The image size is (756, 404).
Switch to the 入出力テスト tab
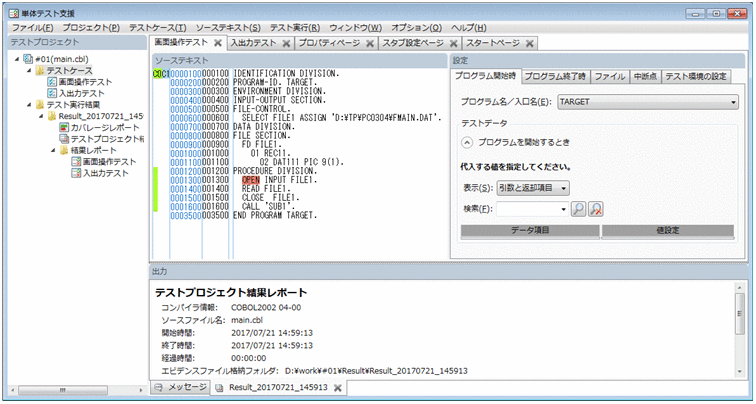(253, 43)
